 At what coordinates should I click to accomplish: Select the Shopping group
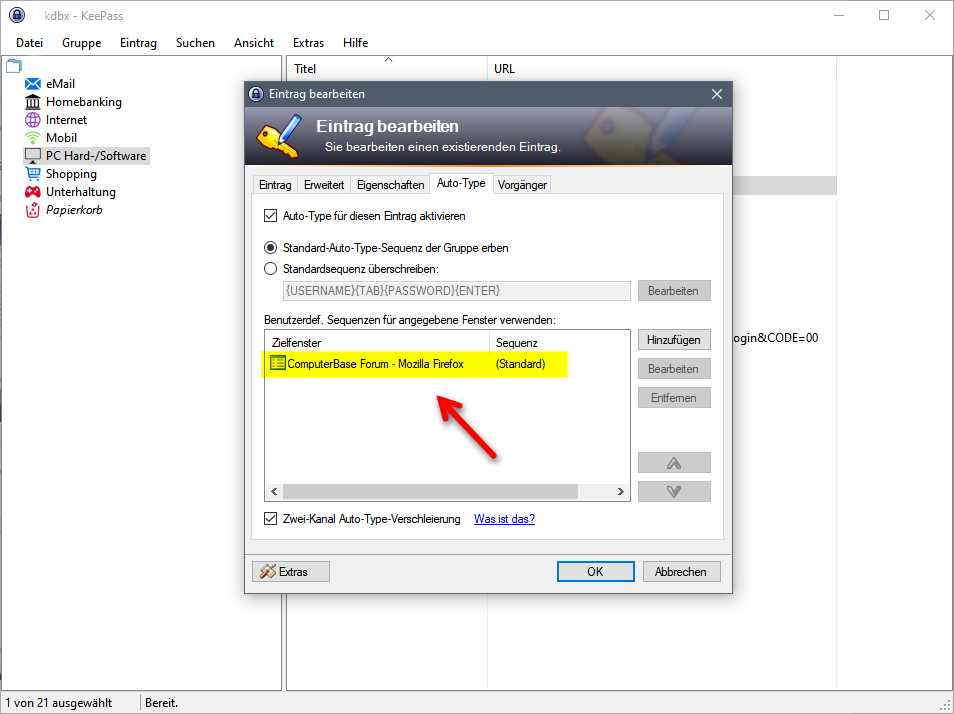pos(71,174)
